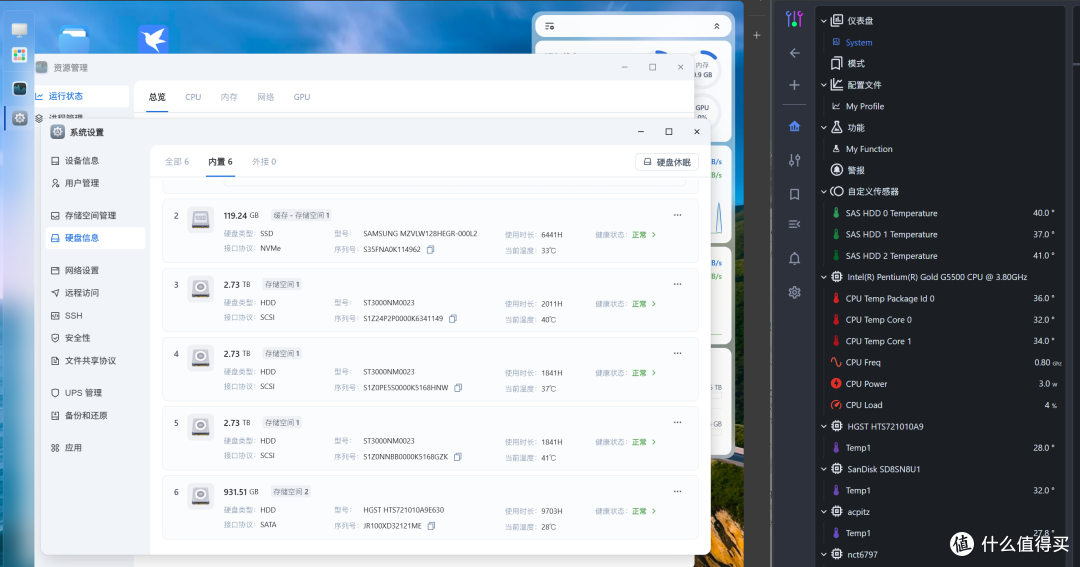Select the My Profile tree item
Image resolution: width=1080 pixels, height=567 pixels.
click(x=864, y=106)
